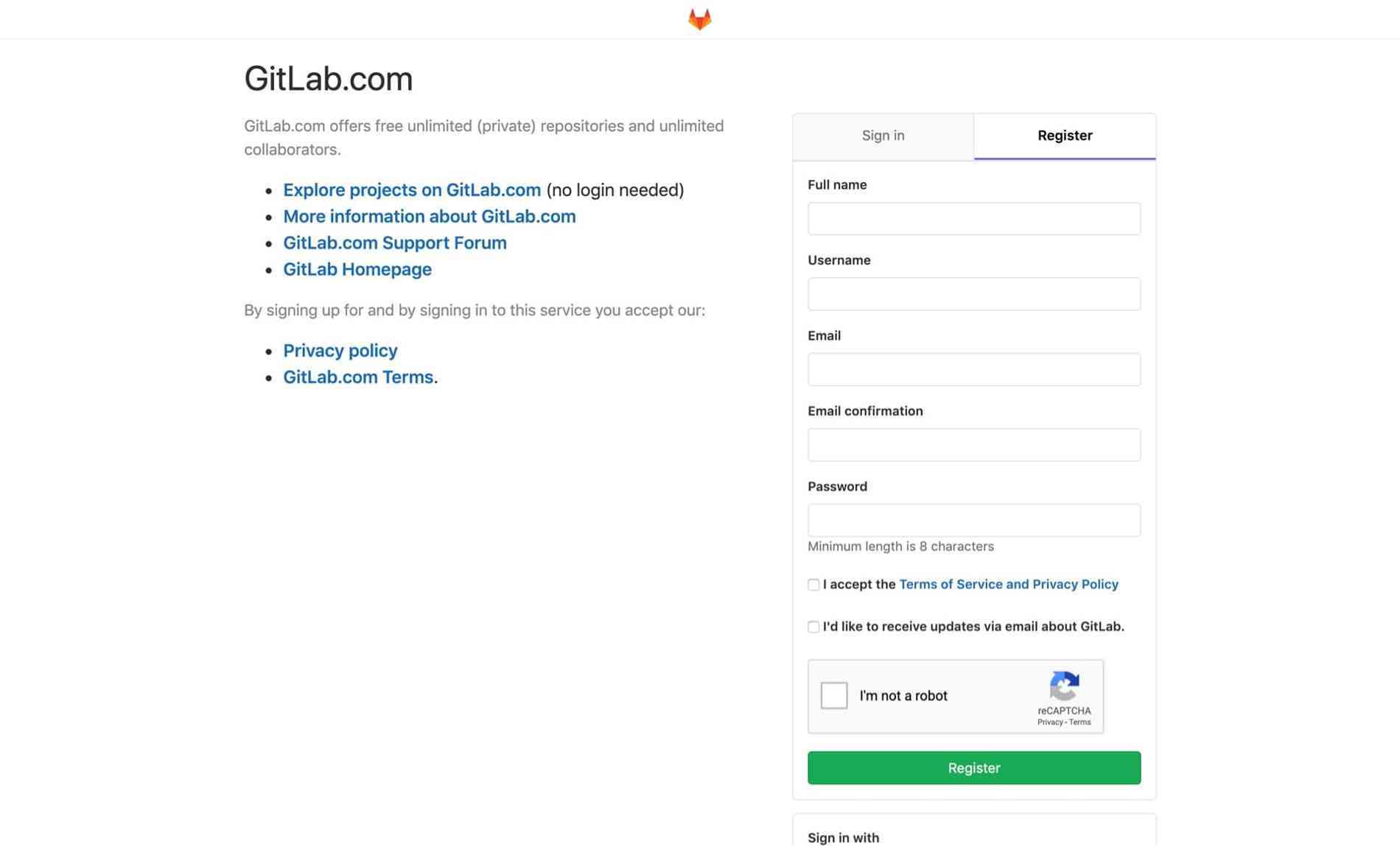Focus the Username input field
The height and width of the screenshot is (846, 1400).
973,293
